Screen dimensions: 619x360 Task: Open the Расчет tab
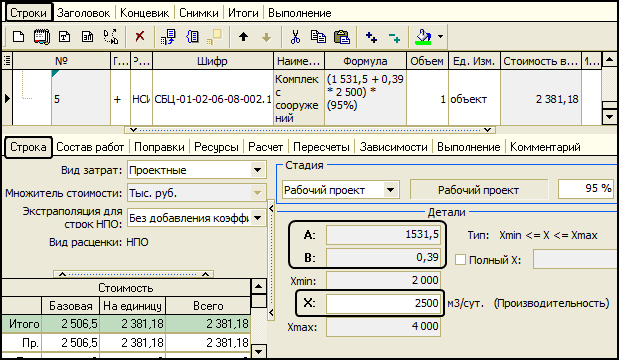(265, 147)
